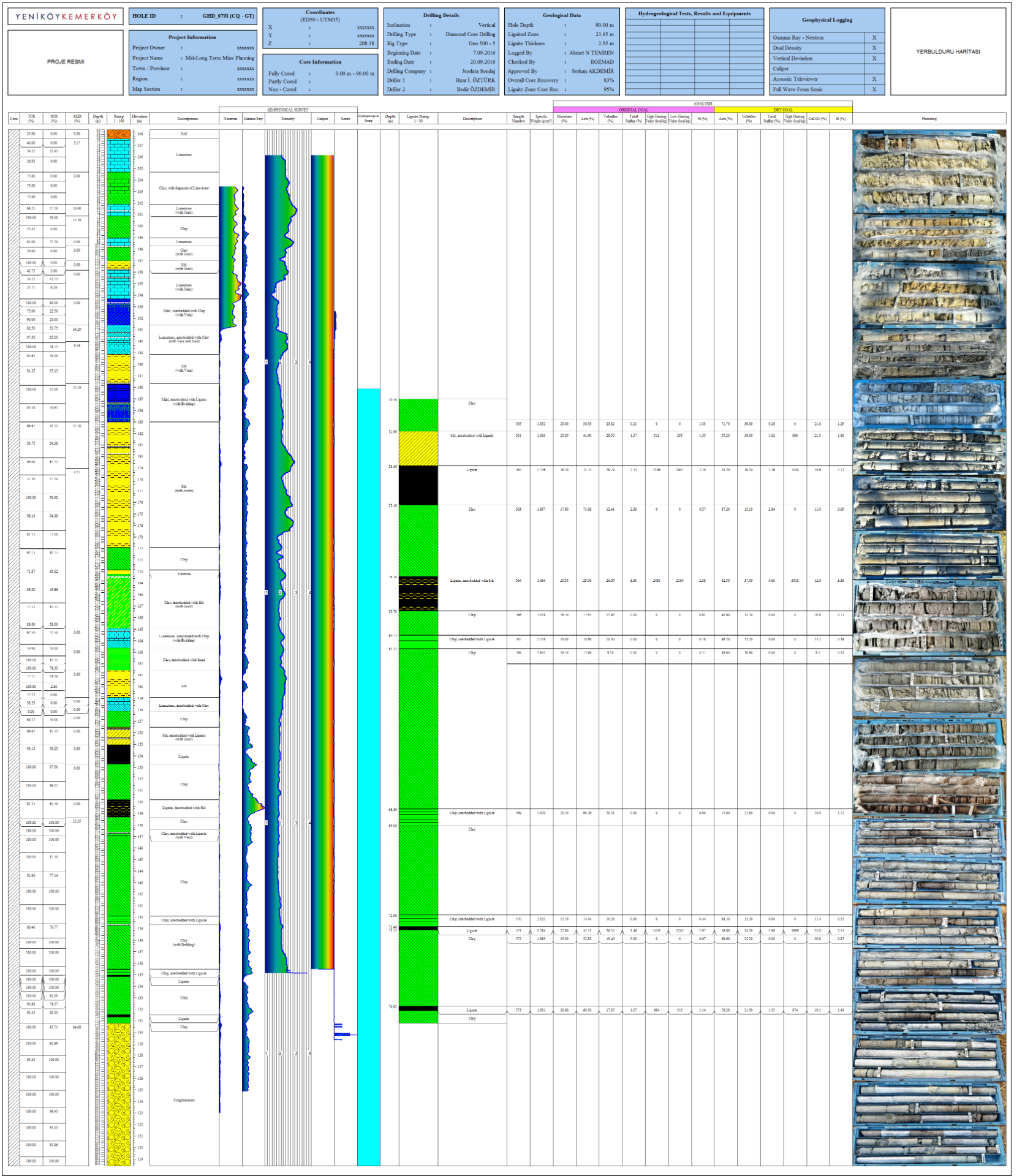Toggle the Dual Density logging checkbox
This screenshot has height=1176, width=1025.
click(874, 48)
